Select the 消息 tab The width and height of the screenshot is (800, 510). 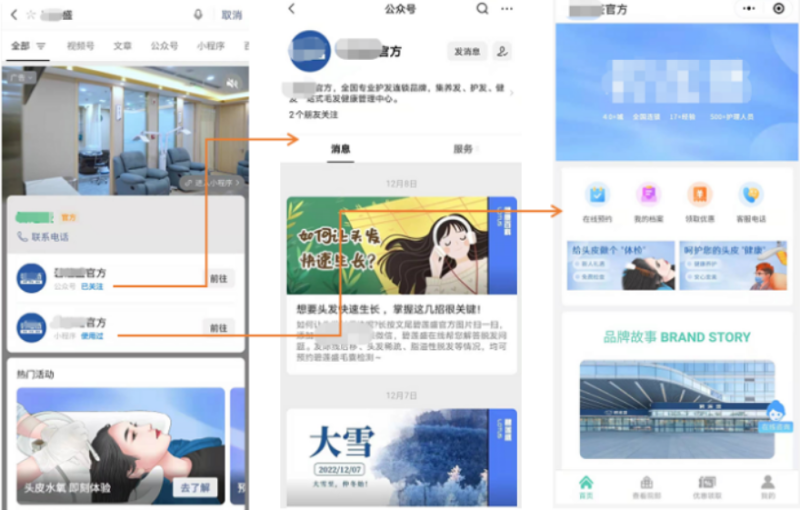click(x=340, y=149)
